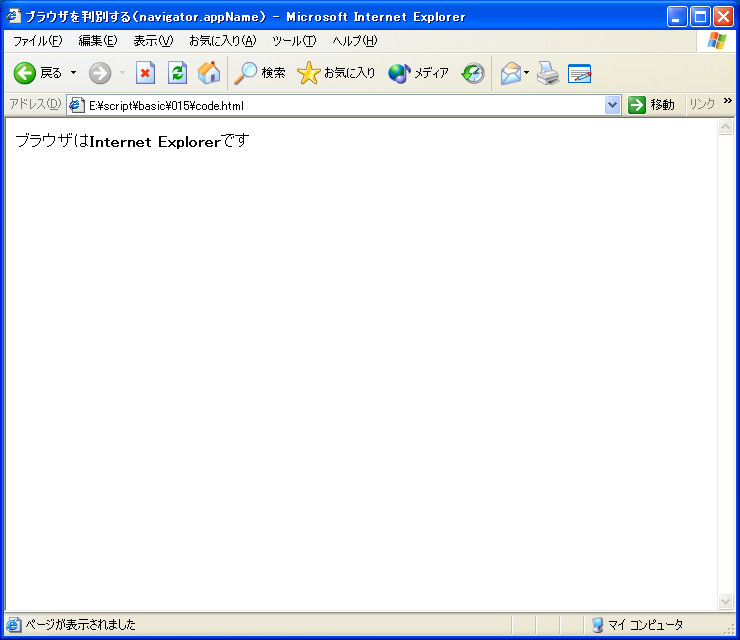
Task: Click the scrollbar up arrow
Action: tap(725, 126)
